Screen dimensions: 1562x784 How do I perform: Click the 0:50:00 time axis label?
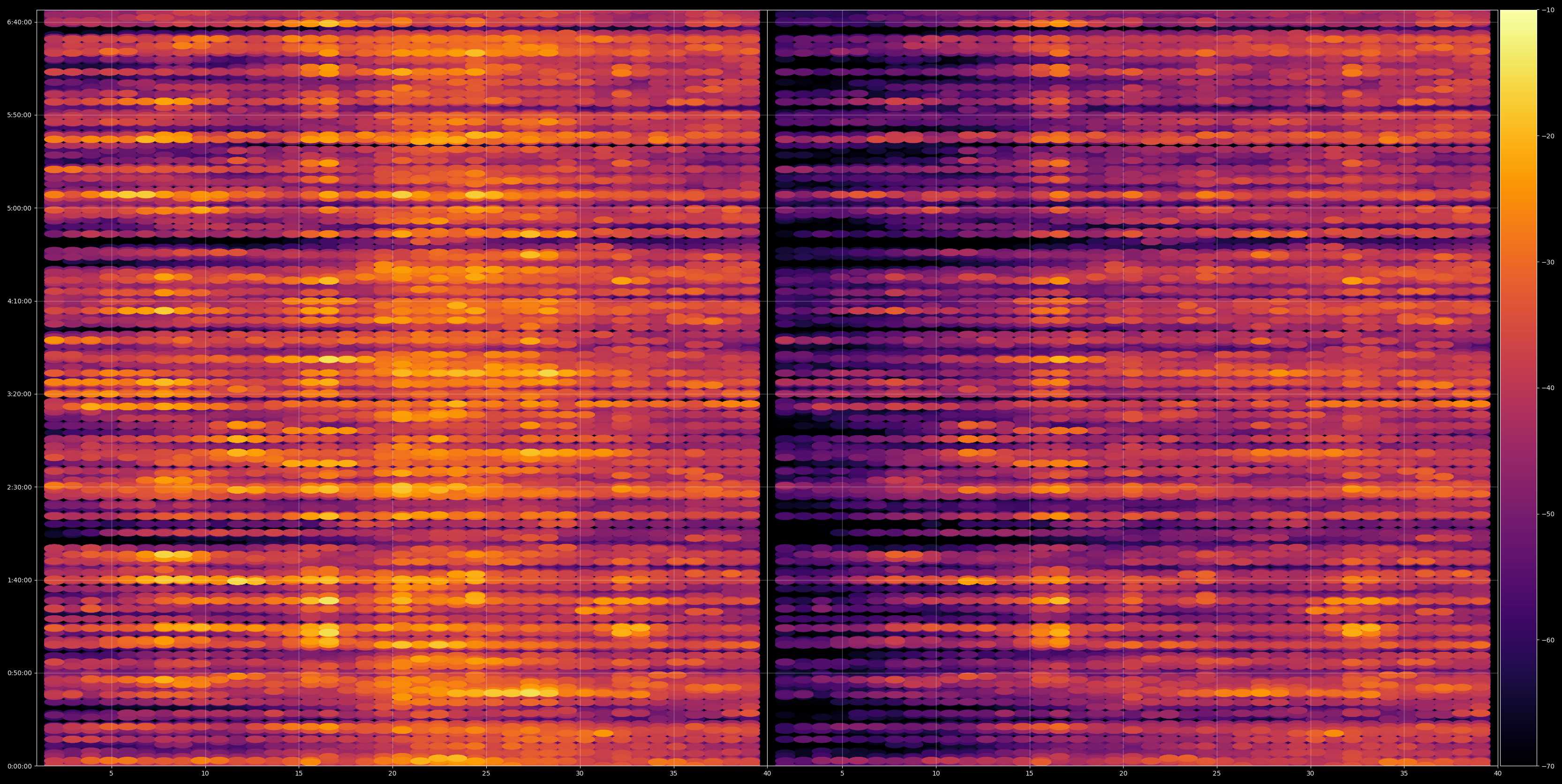(19, 673)
